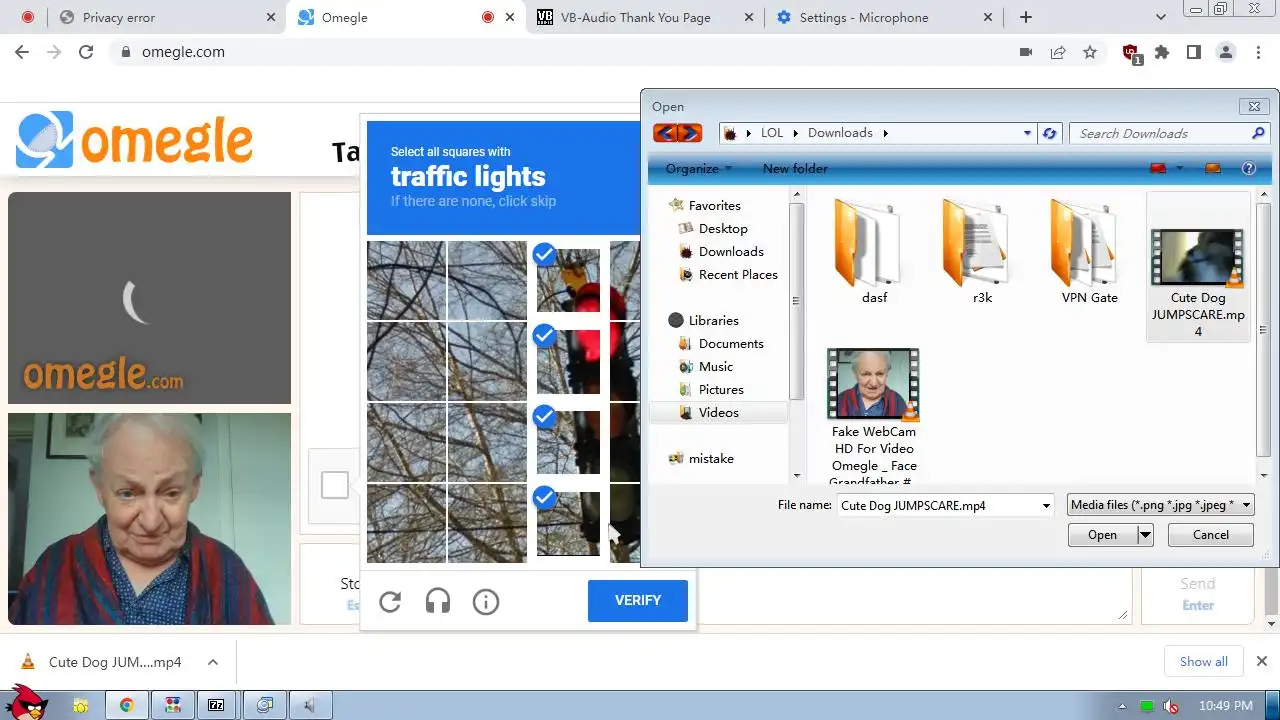Get an audio captcha challenge via headphones icon
1280x720 pixels.
pyautogui.click(x=438, y=601)
